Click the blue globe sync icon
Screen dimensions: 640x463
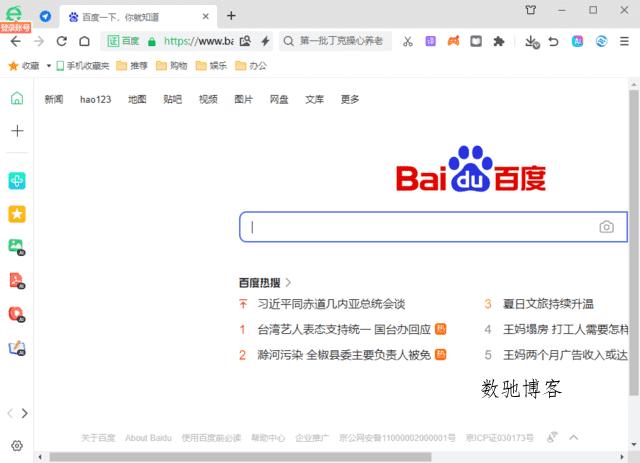pos(601,41)
